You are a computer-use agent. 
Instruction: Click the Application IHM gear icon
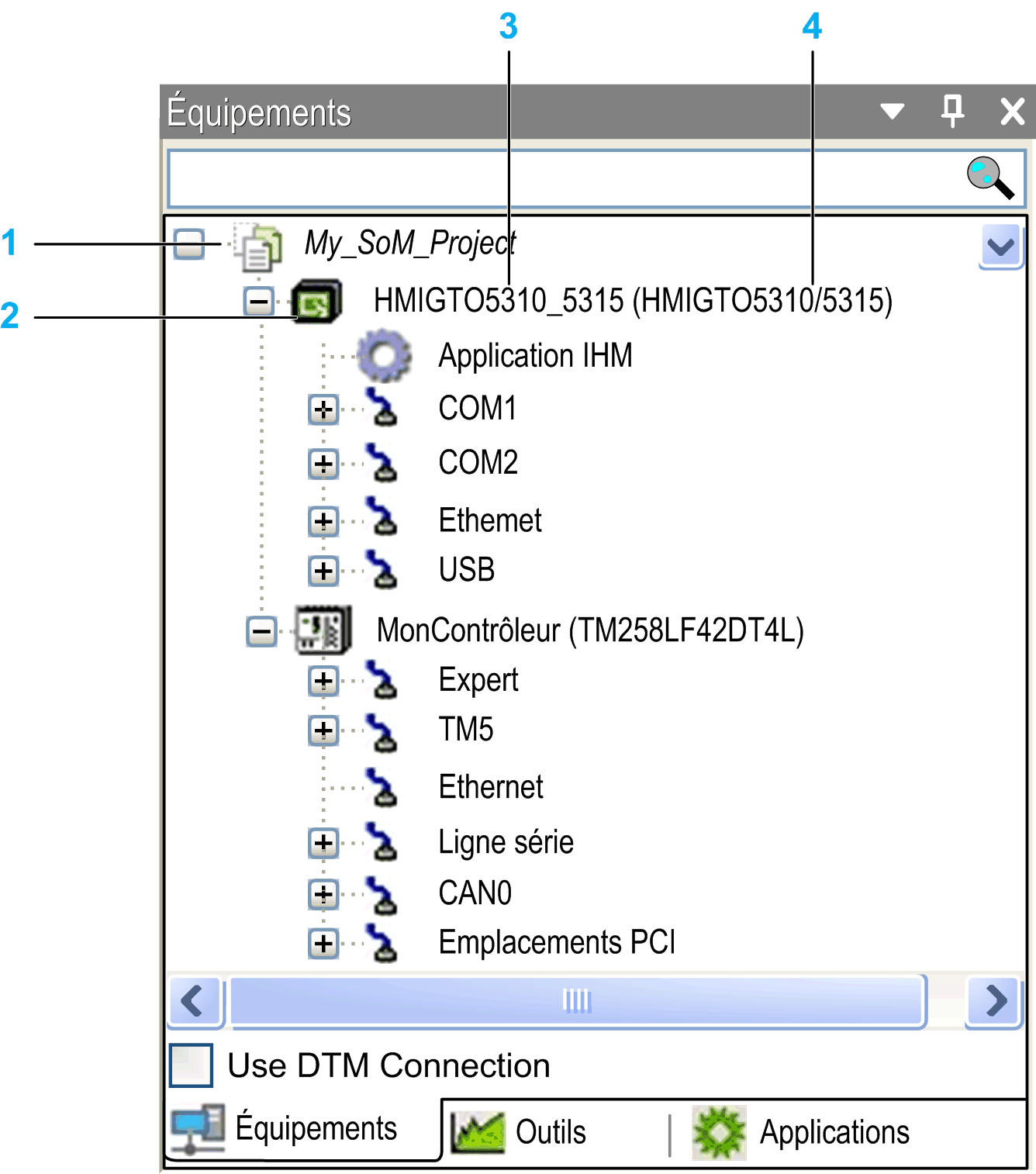(x=385, y=355)
